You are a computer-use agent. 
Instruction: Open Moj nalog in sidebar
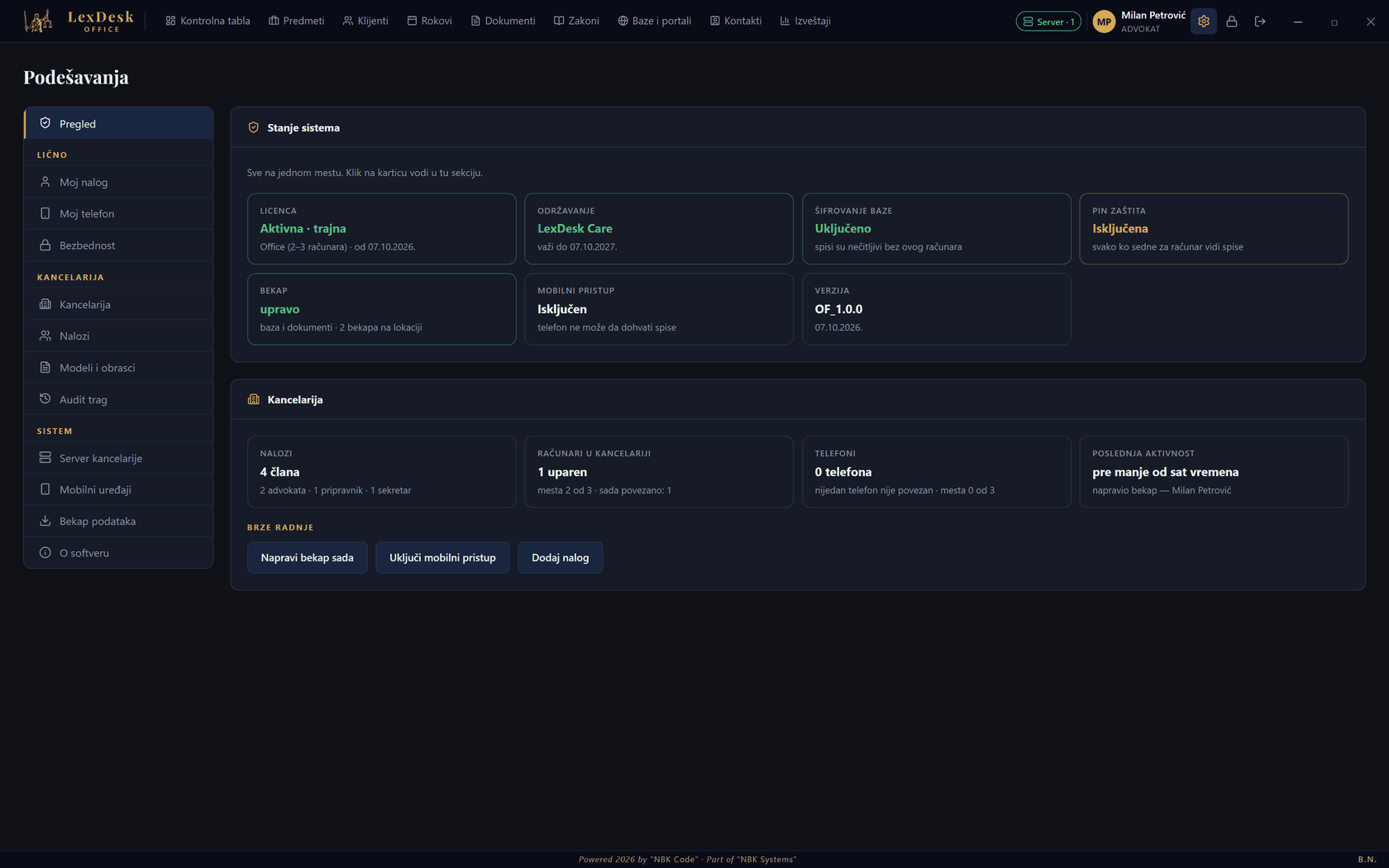[118, 182]
